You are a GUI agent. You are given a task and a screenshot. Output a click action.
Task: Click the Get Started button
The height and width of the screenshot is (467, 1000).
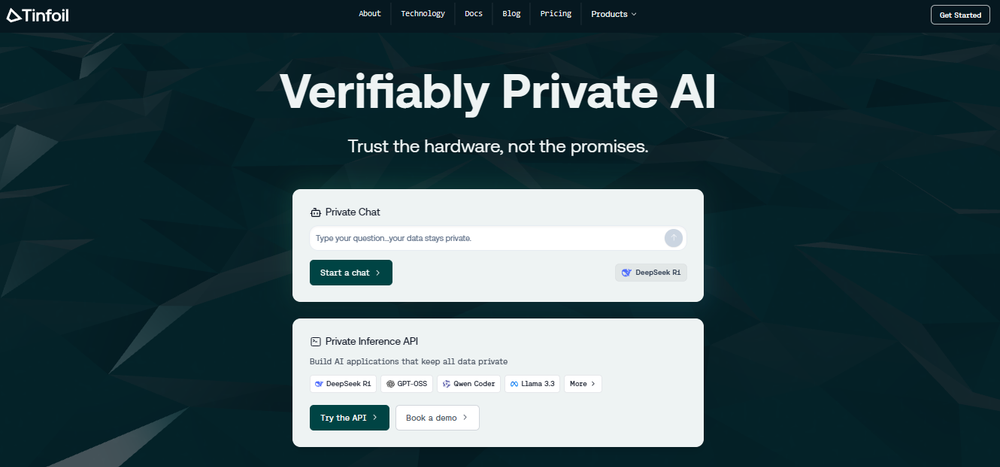[960, 15]
